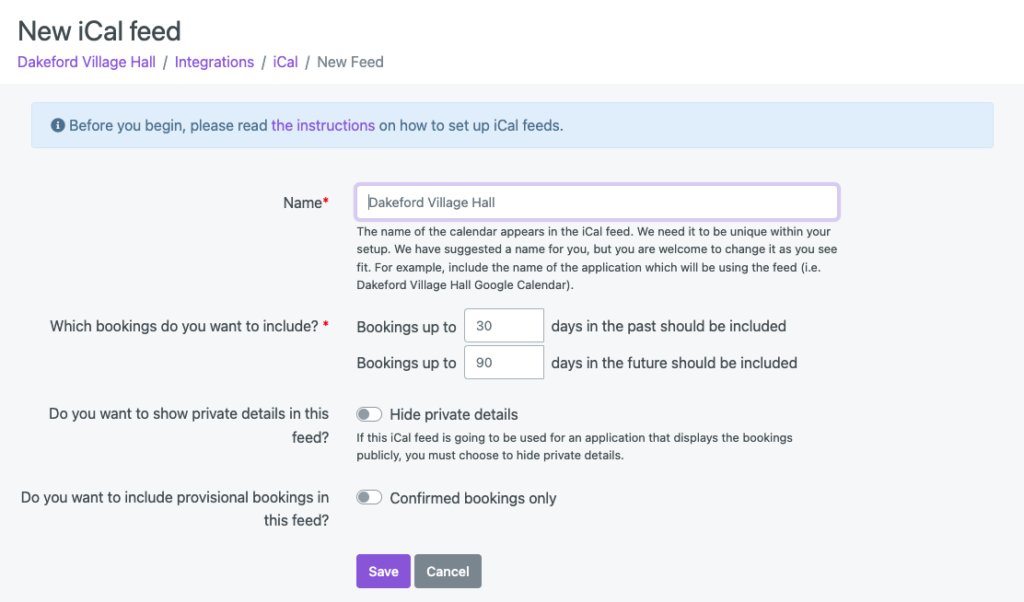Screen dimensions: 1024x602
Task: Open the instructions link
Action: pos(323,125)
